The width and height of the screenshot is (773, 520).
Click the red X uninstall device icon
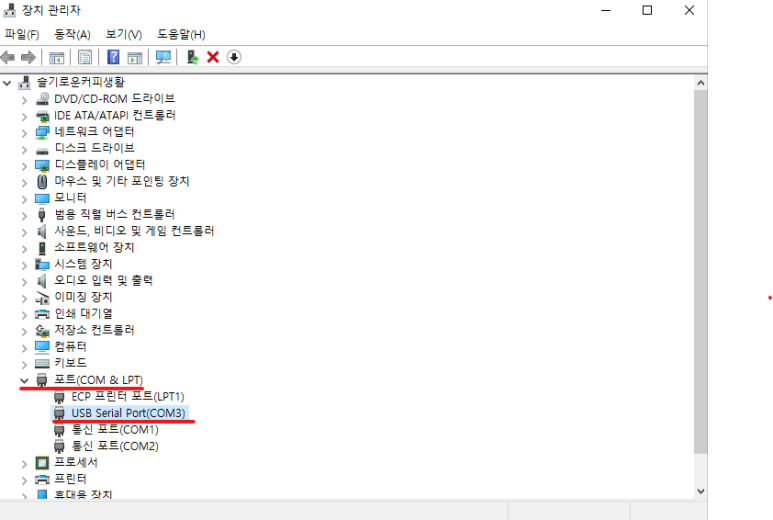tap(213, 57)
